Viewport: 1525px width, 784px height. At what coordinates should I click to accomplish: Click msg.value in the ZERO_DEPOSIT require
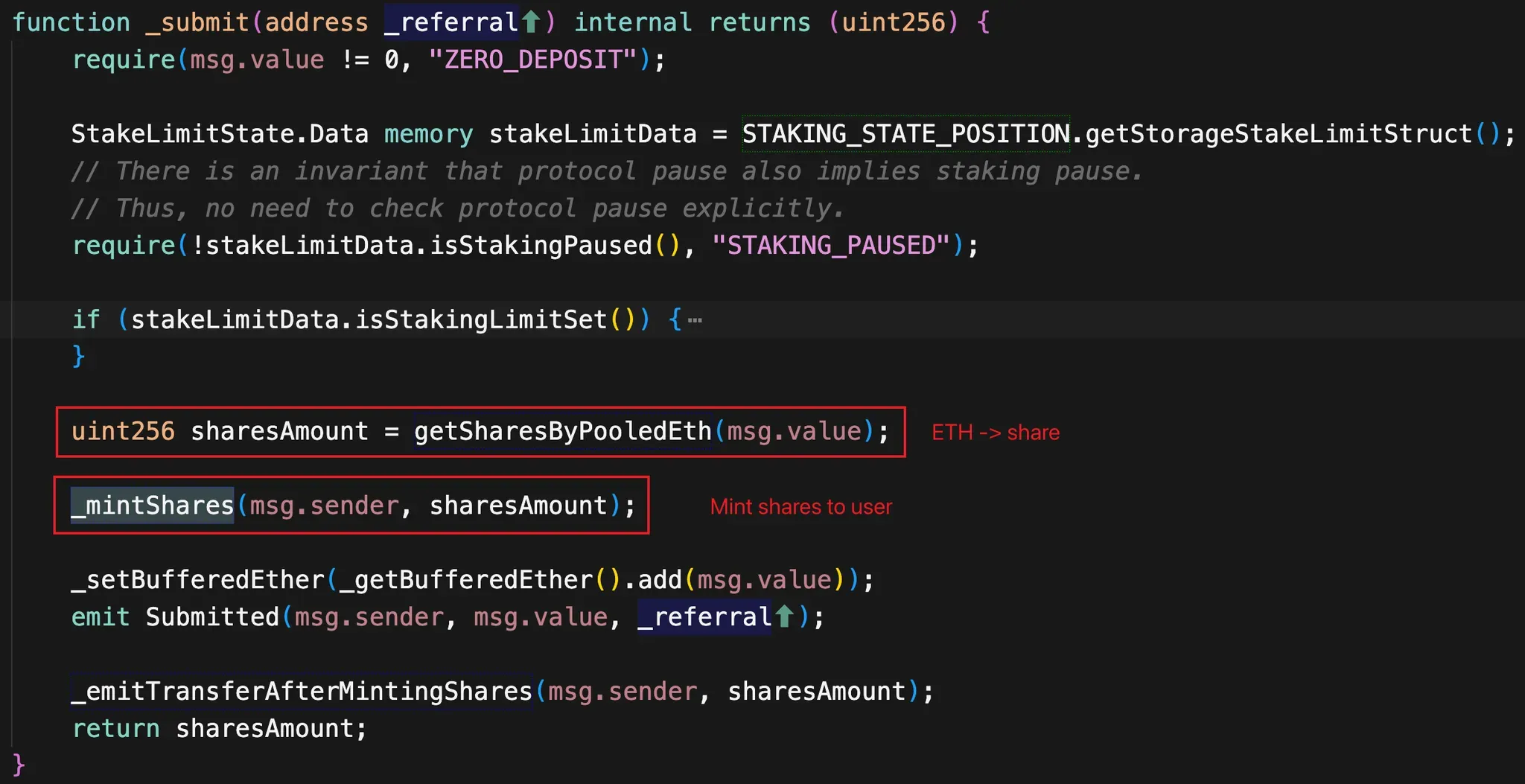tap(258, 60)
